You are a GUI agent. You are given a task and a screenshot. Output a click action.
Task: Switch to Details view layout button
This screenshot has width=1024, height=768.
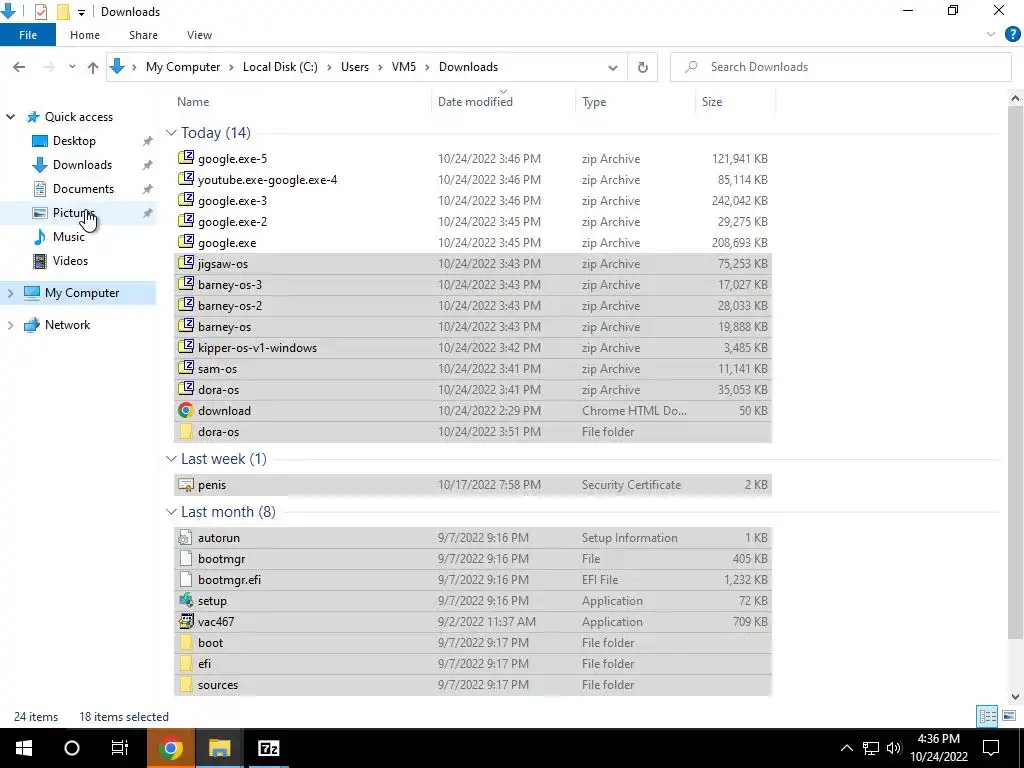coord(987,716)
